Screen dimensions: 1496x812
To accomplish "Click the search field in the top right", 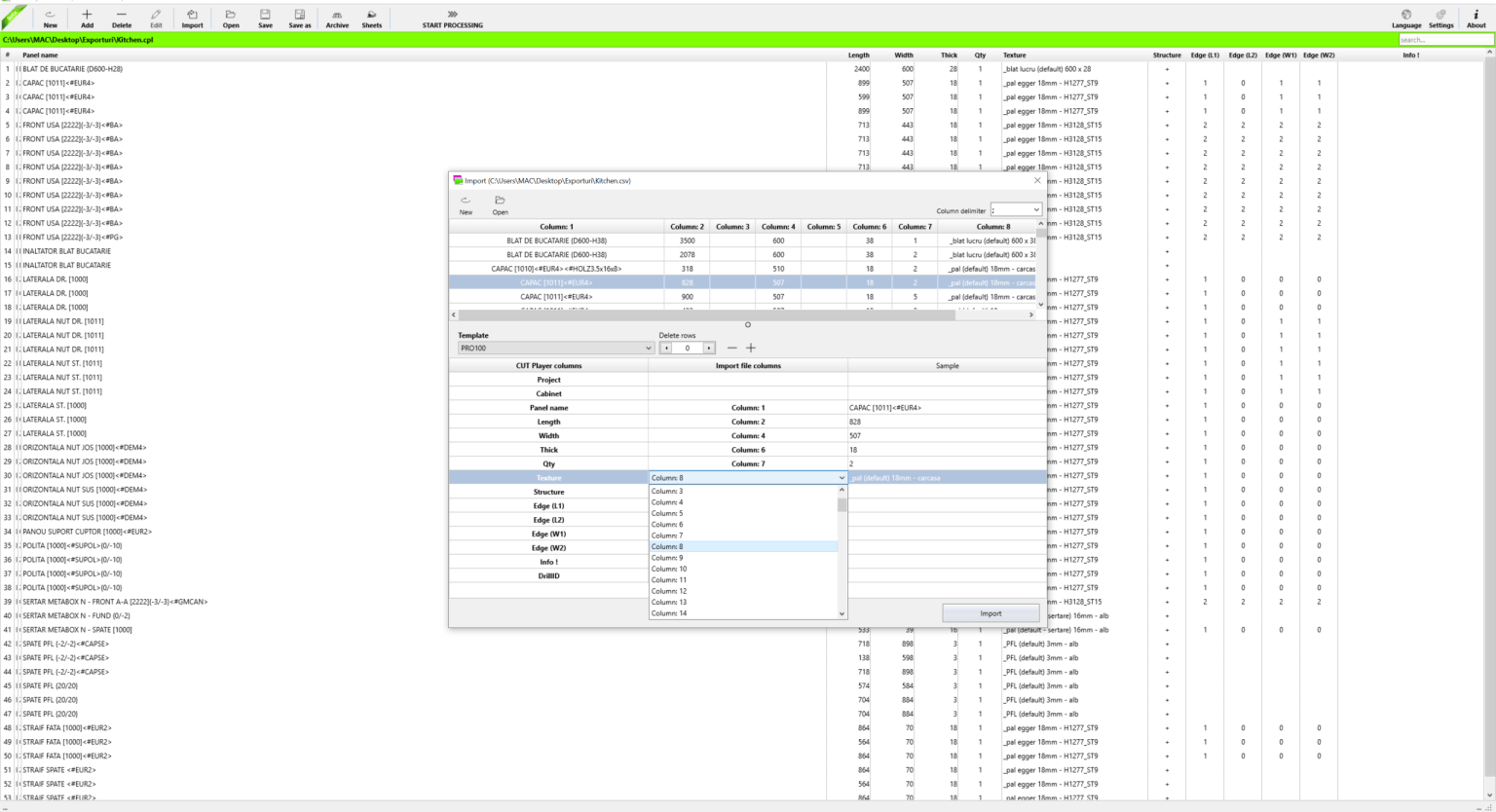I will click(x=1444, y=40).
